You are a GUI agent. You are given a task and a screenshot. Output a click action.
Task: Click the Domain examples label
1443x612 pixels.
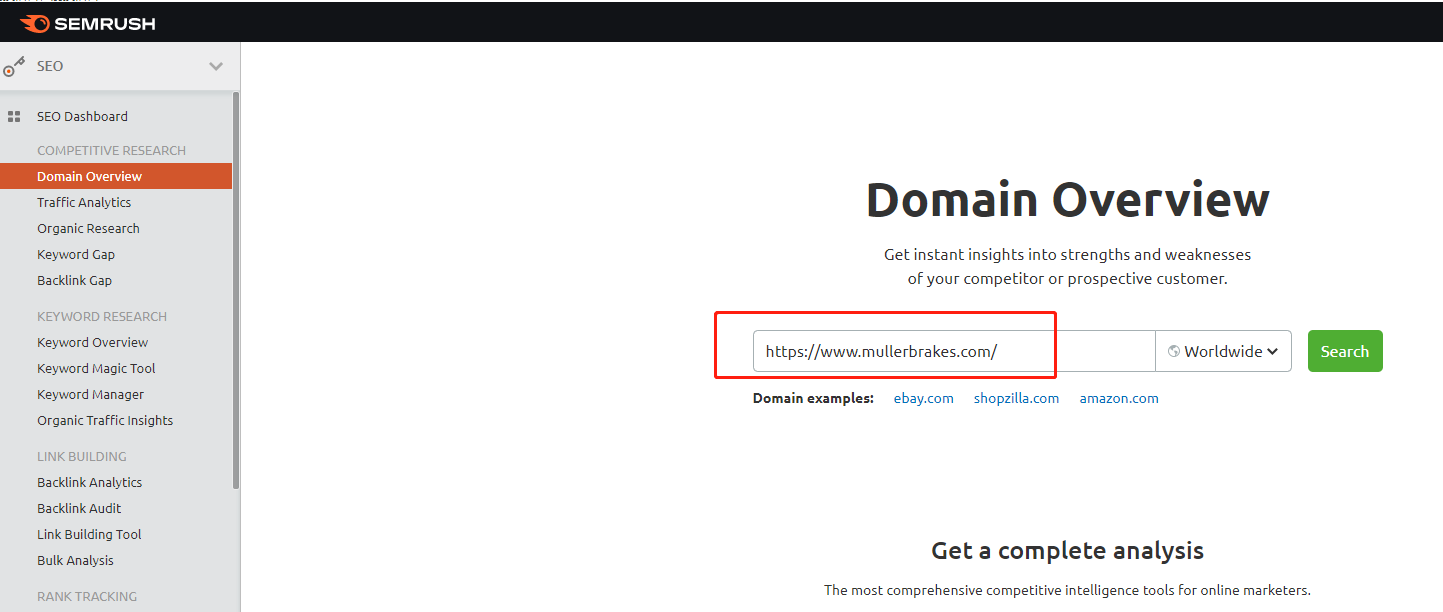pyautogui.click(x=813, y=398)
